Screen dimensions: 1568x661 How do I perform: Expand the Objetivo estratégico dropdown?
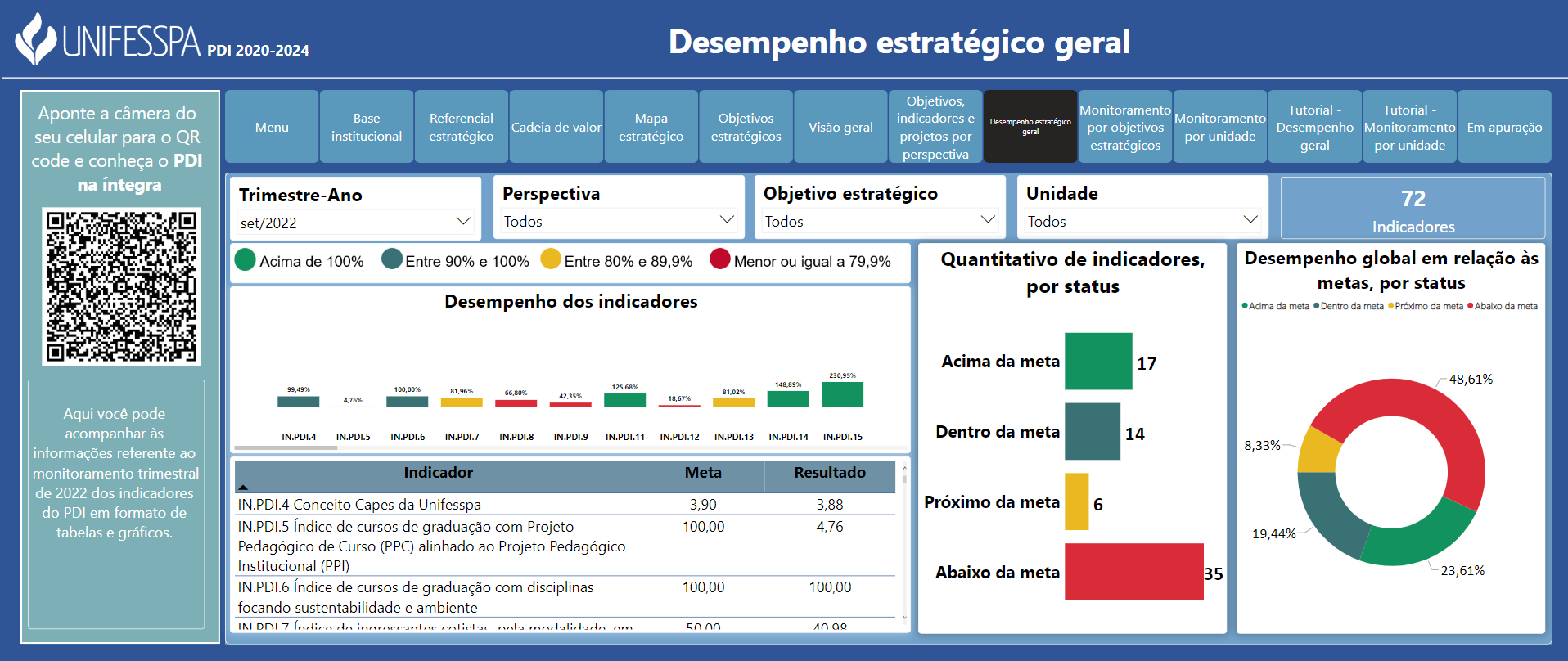(x=880, y=221)
